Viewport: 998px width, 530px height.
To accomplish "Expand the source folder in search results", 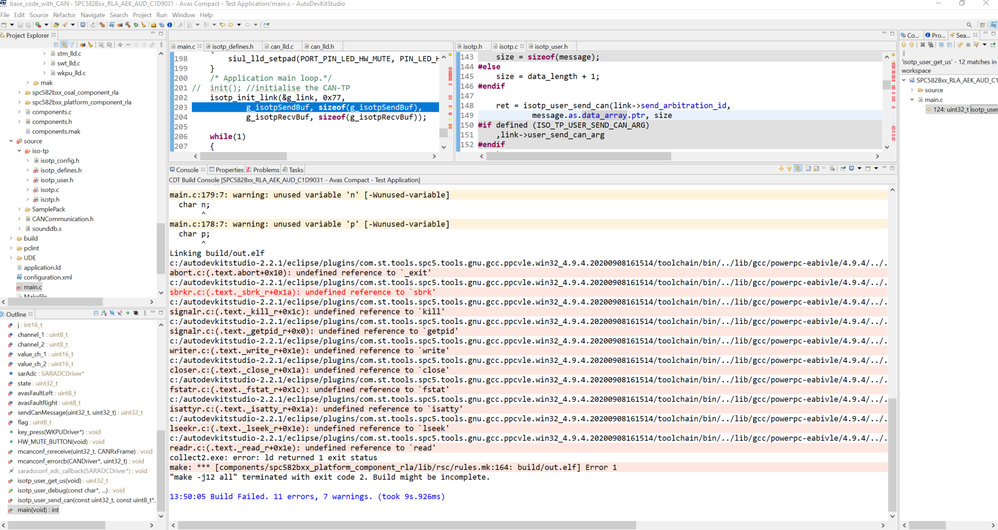I will (x=913, y=90).
